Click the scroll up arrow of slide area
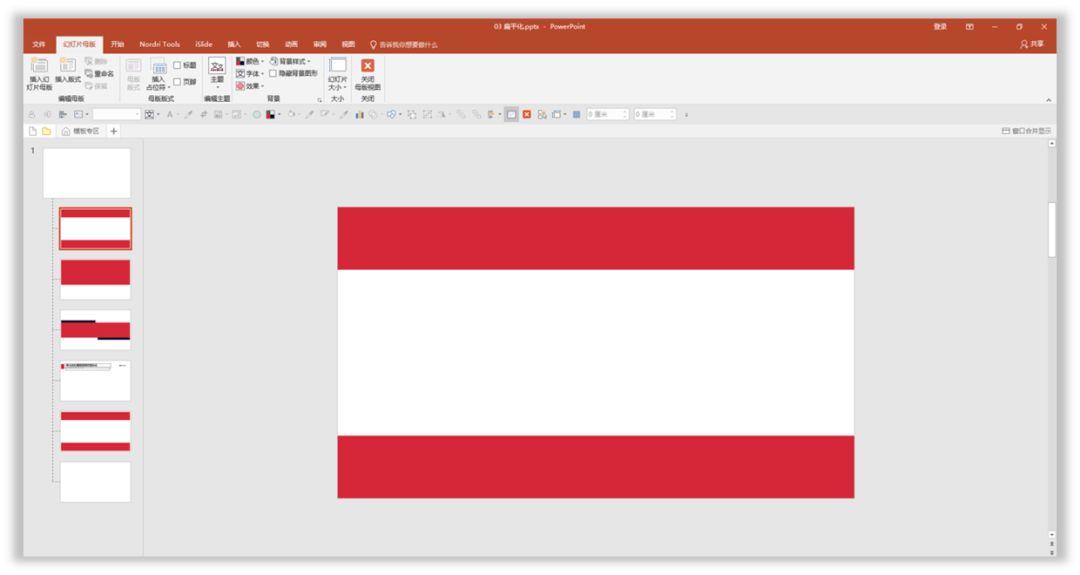Image resolution: width=1080 pixels, height=575 pixels. coord(1052,143)
